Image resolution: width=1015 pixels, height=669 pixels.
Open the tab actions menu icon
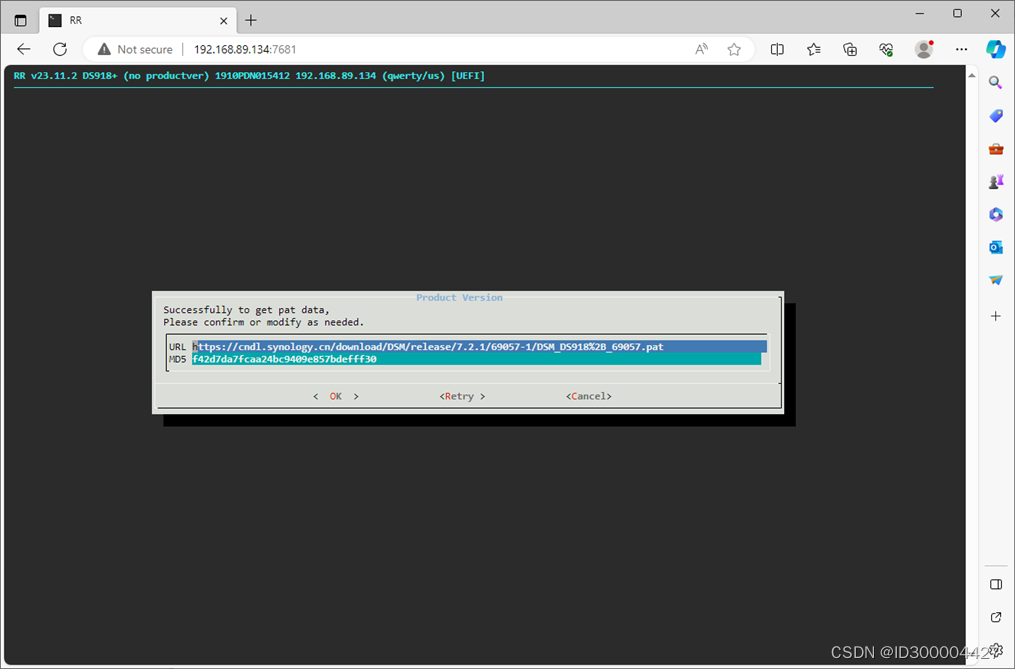click(x=20, y=20)
